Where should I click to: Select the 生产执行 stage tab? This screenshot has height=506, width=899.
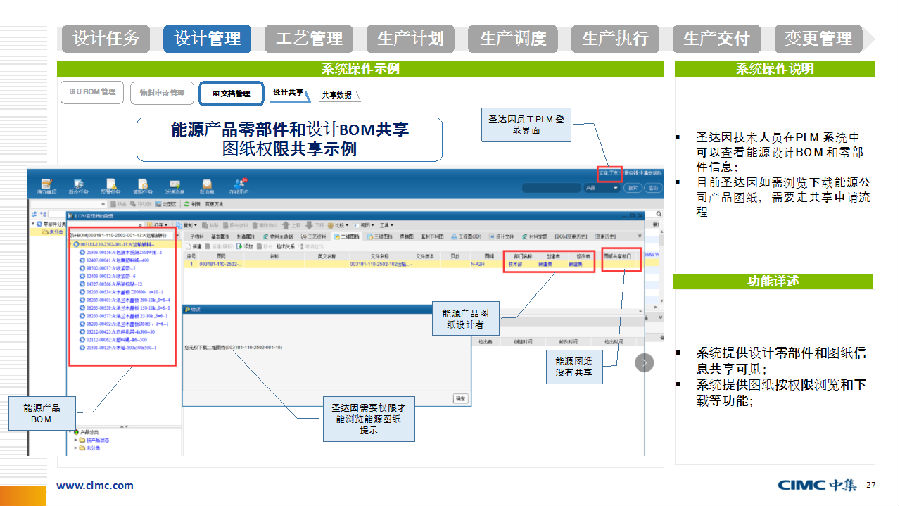coord(615,39)
